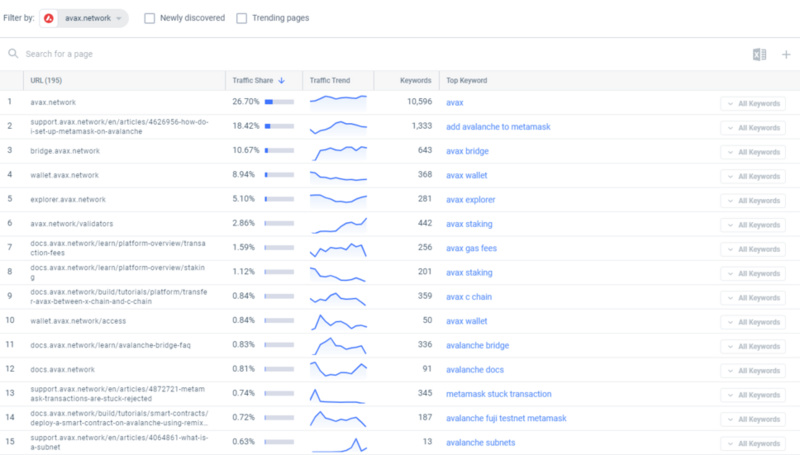The height and width of the screenshot is (455, 800).
Task: Expand All Keywords for avax.network row
Action: tap(753, 103)
